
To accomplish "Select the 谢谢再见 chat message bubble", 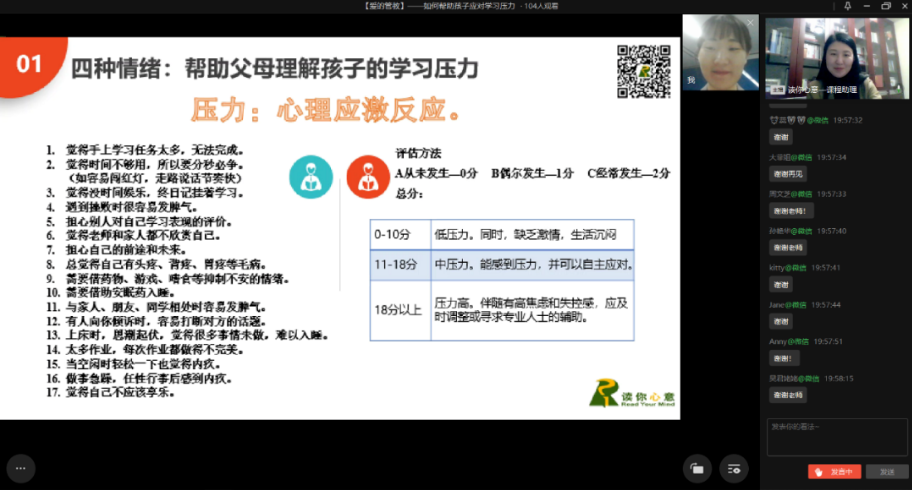I will tap(788, 174).
